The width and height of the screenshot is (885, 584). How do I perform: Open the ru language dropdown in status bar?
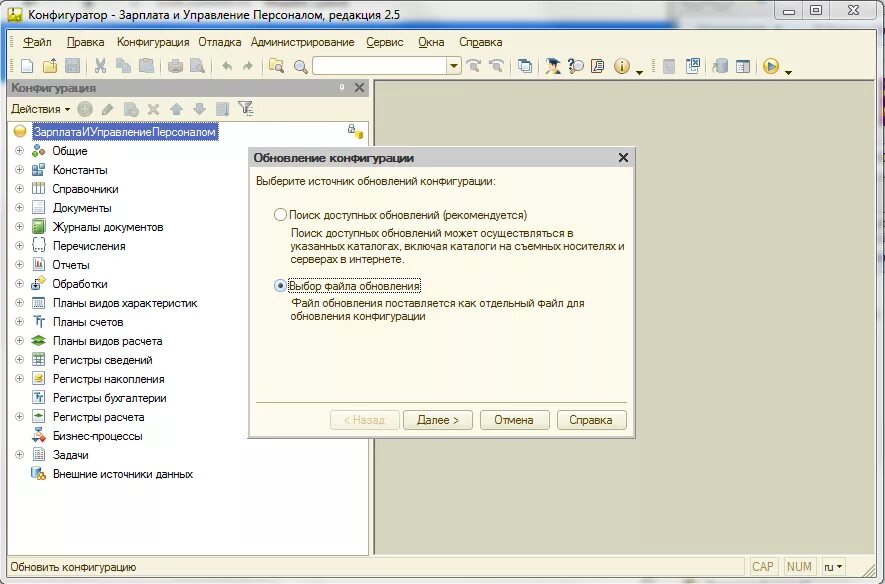coord(833,567)
